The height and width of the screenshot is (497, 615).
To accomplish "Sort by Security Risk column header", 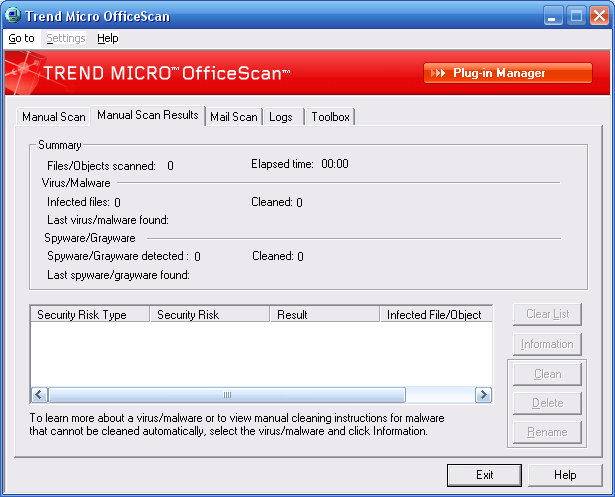I will pos(210,315).
